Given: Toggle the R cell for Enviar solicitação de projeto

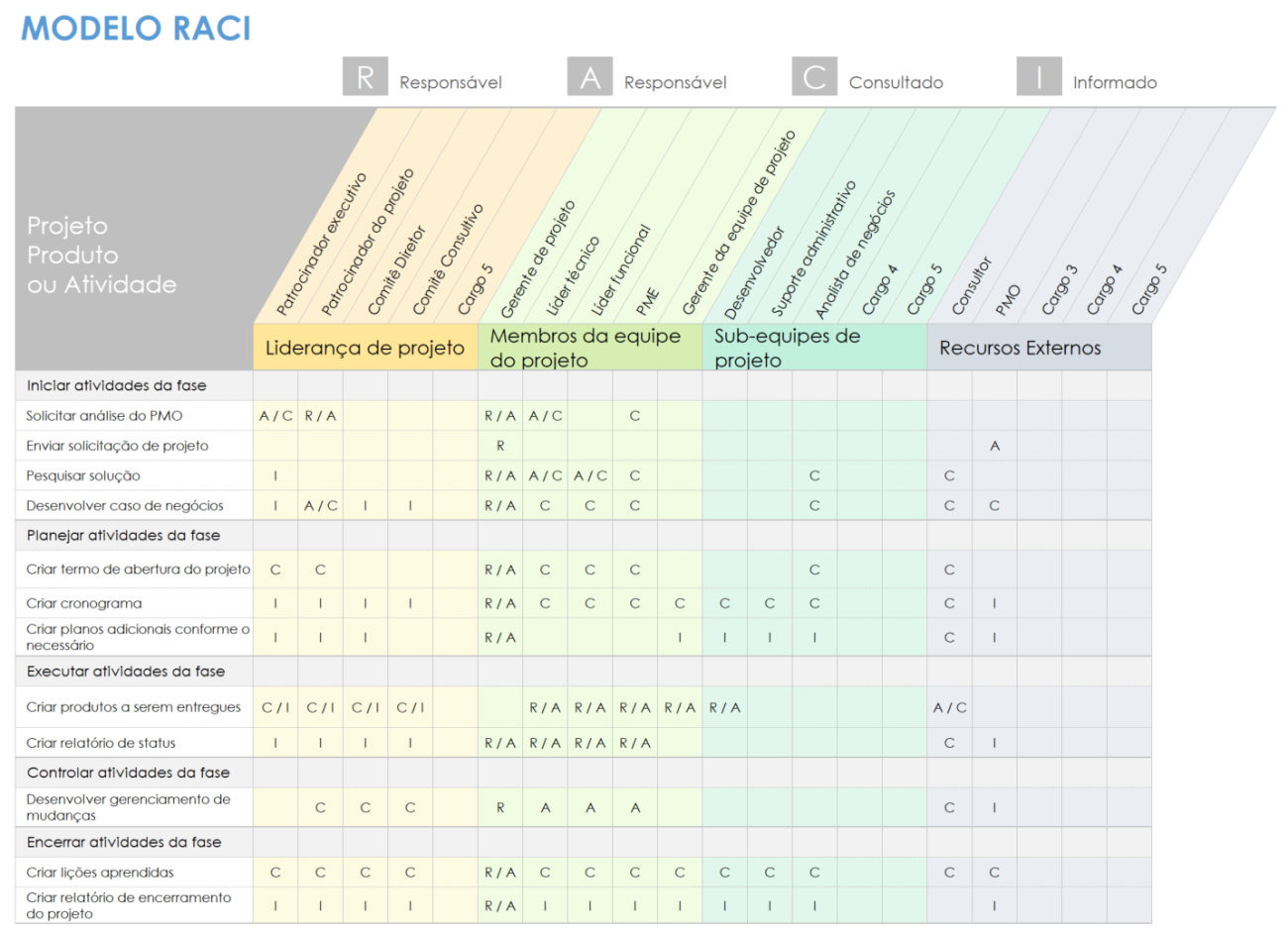Looking at the screenshot, I should click(501, 445).
